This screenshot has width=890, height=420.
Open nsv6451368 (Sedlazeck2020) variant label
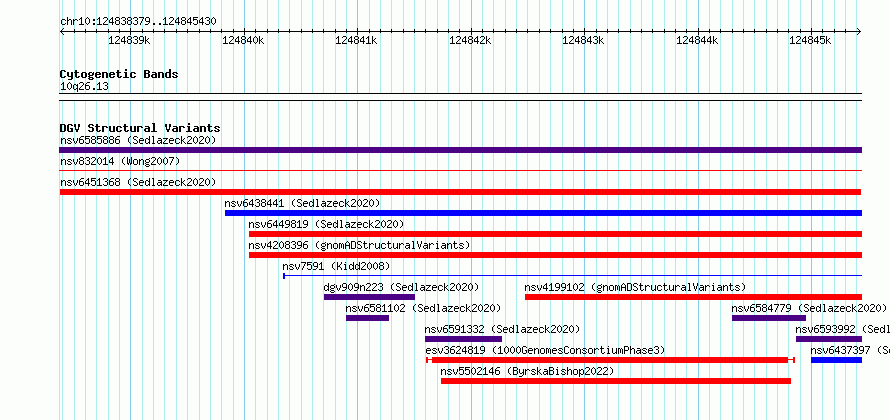pos(138,182)
